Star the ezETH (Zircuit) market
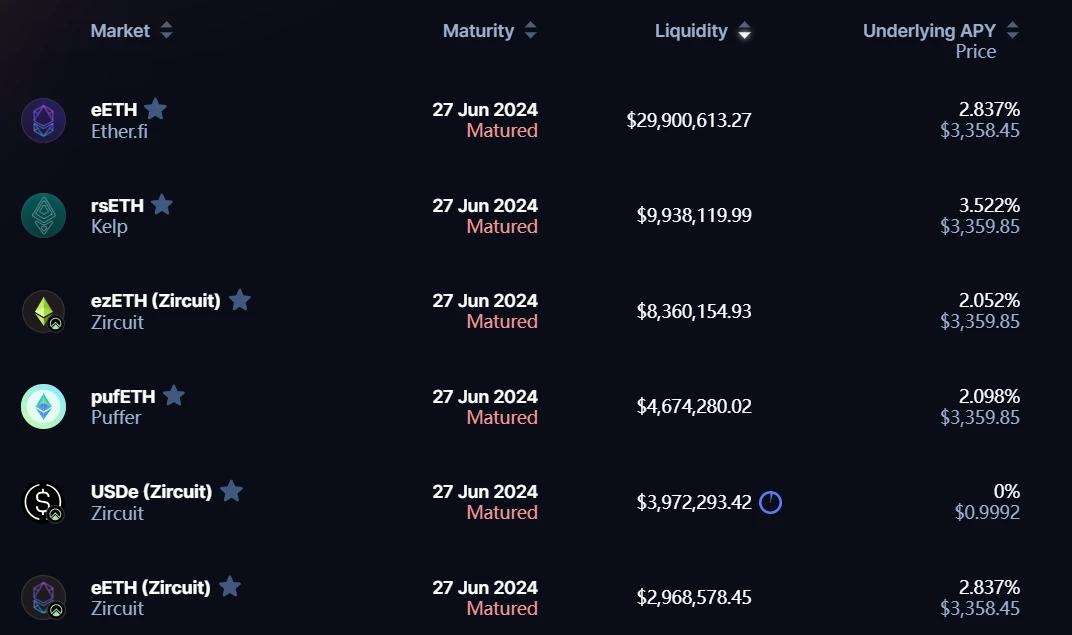Screen dimensions: 1072x635 coord(240,300)
